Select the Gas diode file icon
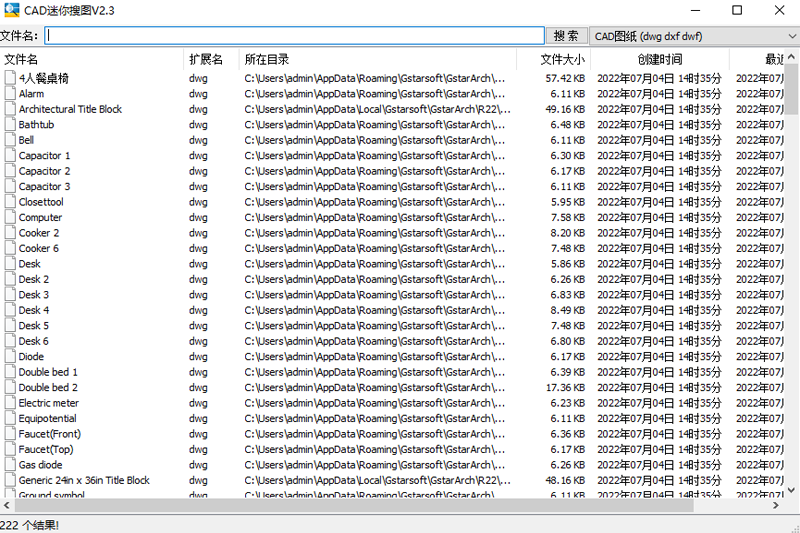Screen dimensions: 800x533 click(x=9, y=465)
